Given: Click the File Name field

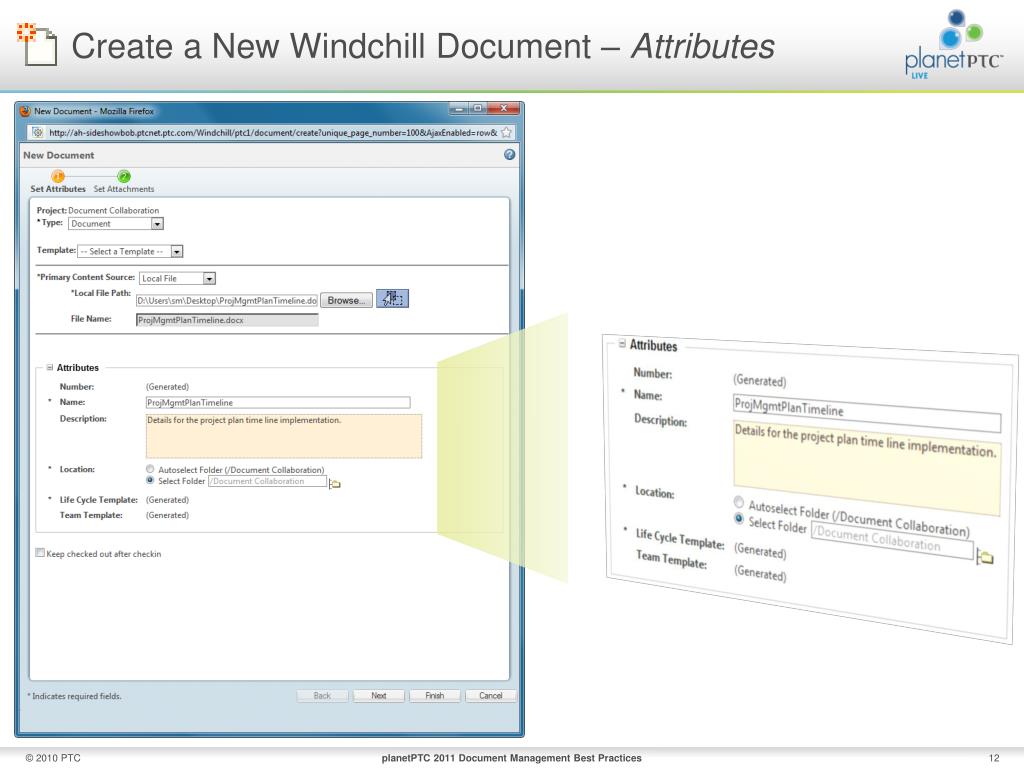Looking at the screenshot, I should pyautogui.click(x=227, y=320).
